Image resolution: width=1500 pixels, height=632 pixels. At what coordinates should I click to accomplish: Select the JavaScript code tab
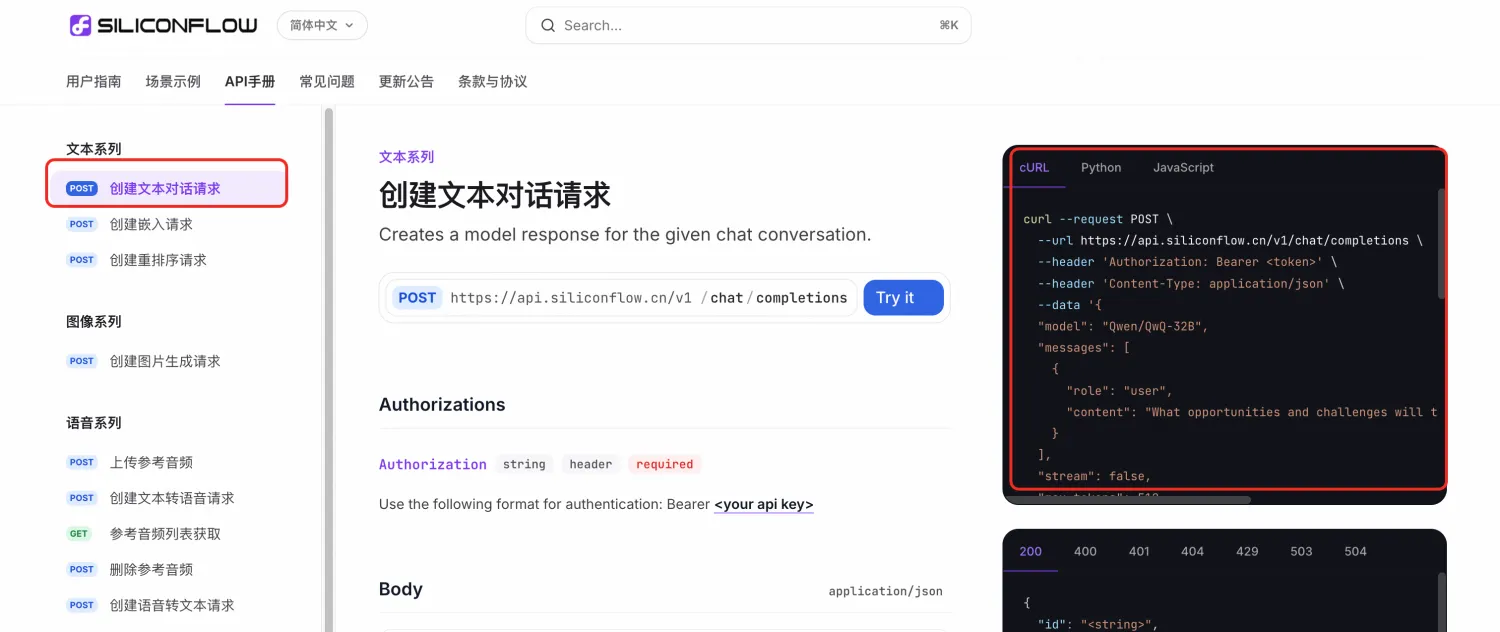click(1183, 167)
